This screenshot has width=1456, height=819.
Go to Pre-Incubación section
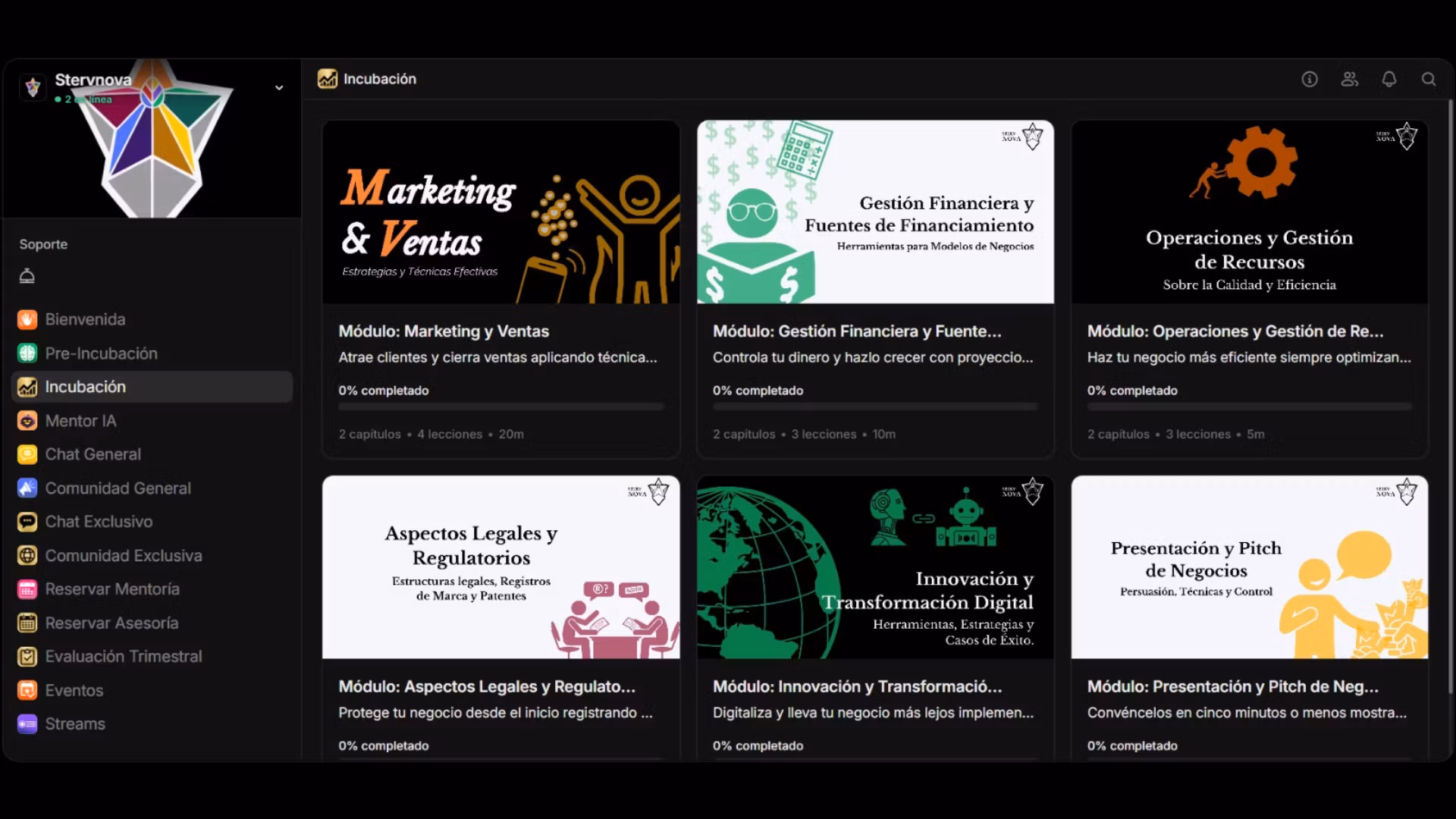click(152, 353)
